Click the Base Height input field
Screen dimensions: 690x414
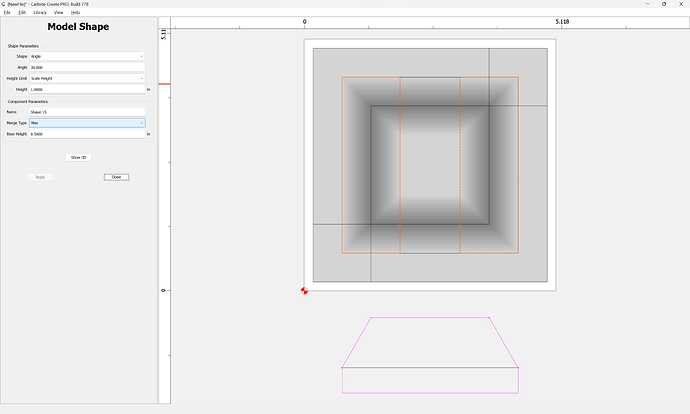point(87,134)
